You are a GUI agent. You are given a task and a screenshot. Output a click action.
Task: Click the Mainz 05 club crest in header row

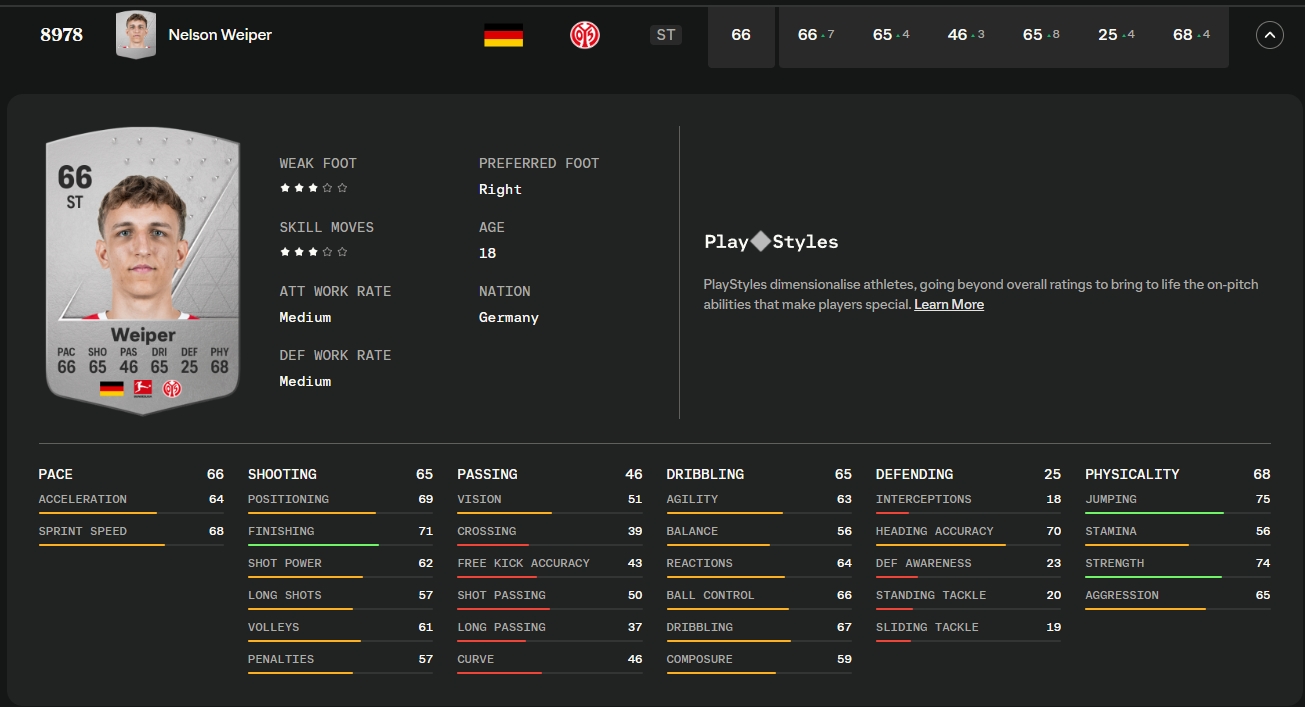coord(584,35)
